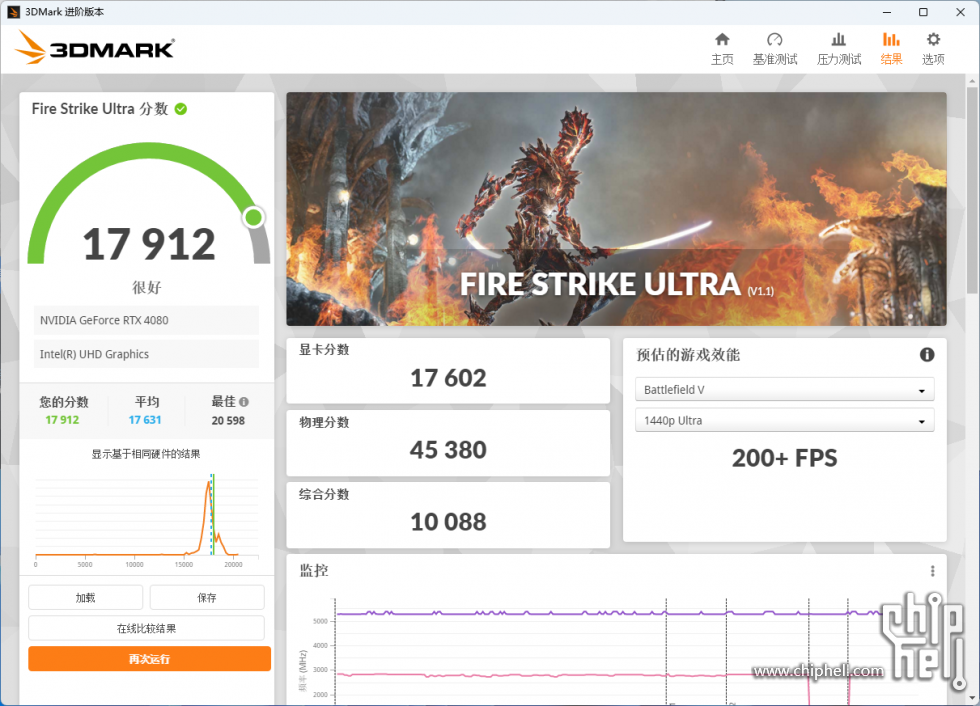Select the 结果 results chart icon
Image resolution: width=980 pixels, height=706 pixels.
click(x=891, y=40)
